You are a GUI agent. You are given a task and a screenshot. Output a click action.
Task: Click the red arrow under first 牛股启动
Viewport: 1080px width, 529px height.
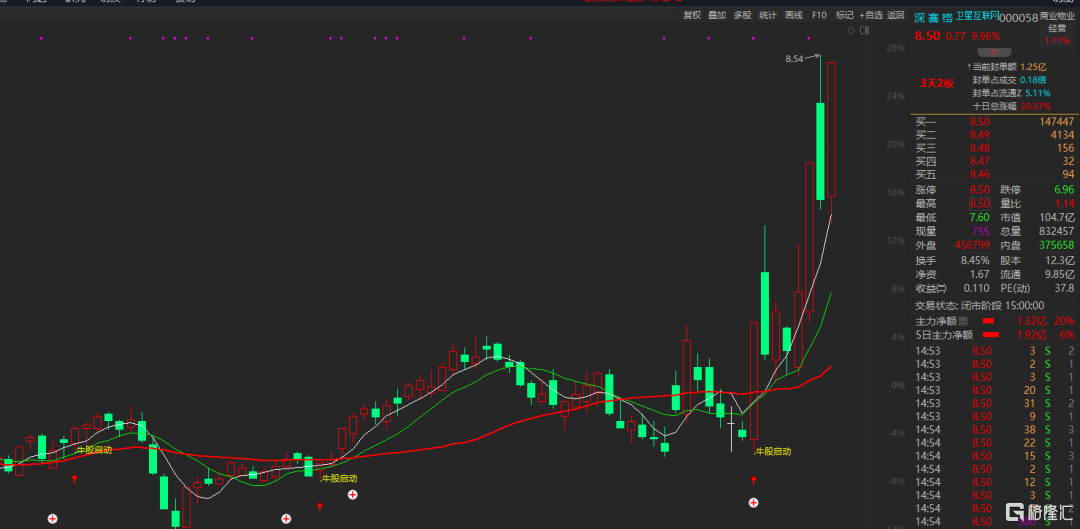pos(75,478)
